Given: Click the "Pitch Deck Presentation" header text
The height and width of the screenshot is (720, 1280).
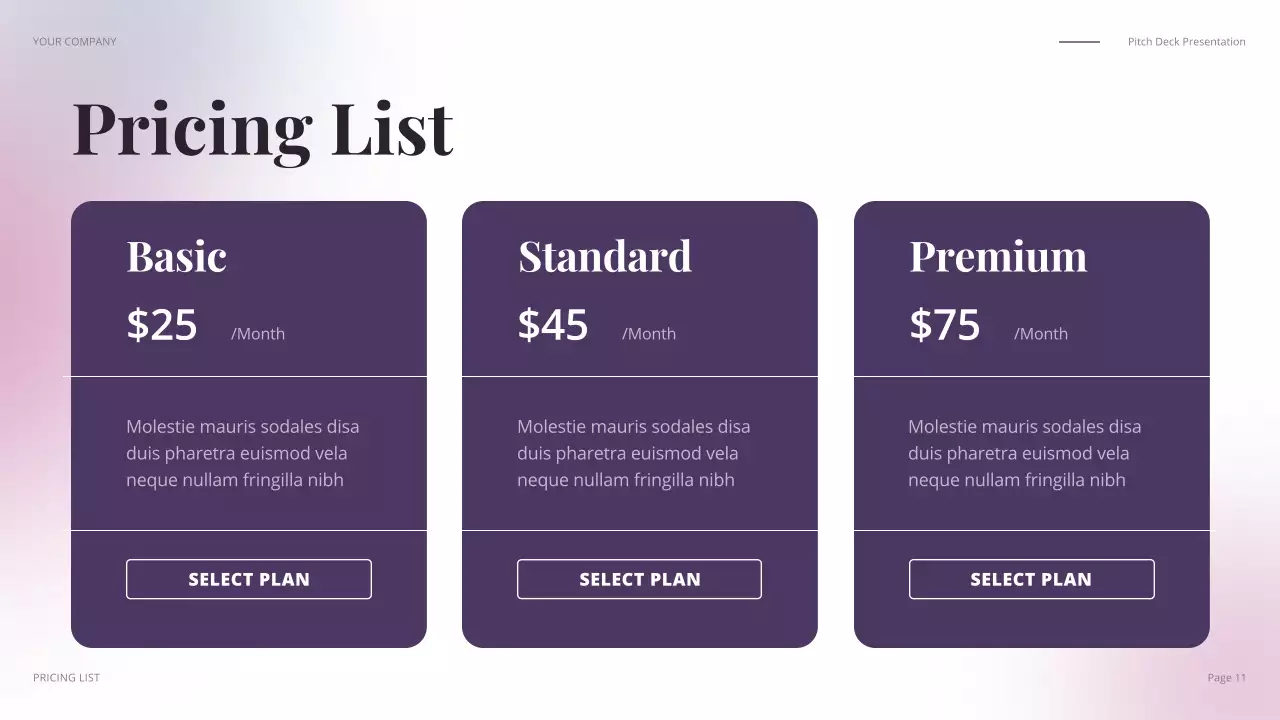Looking at the screenshot, I should pyautogui.click(x=1187, y=42).
